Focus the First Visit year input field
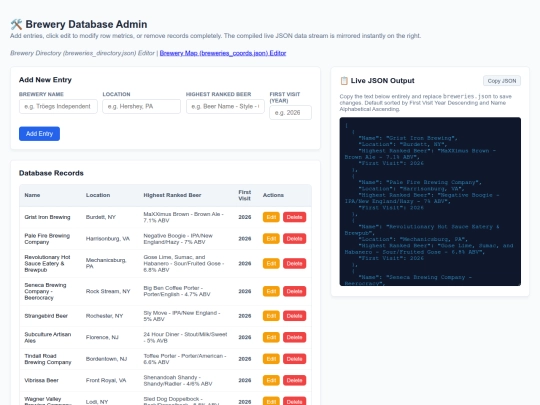 coord(290,113)
